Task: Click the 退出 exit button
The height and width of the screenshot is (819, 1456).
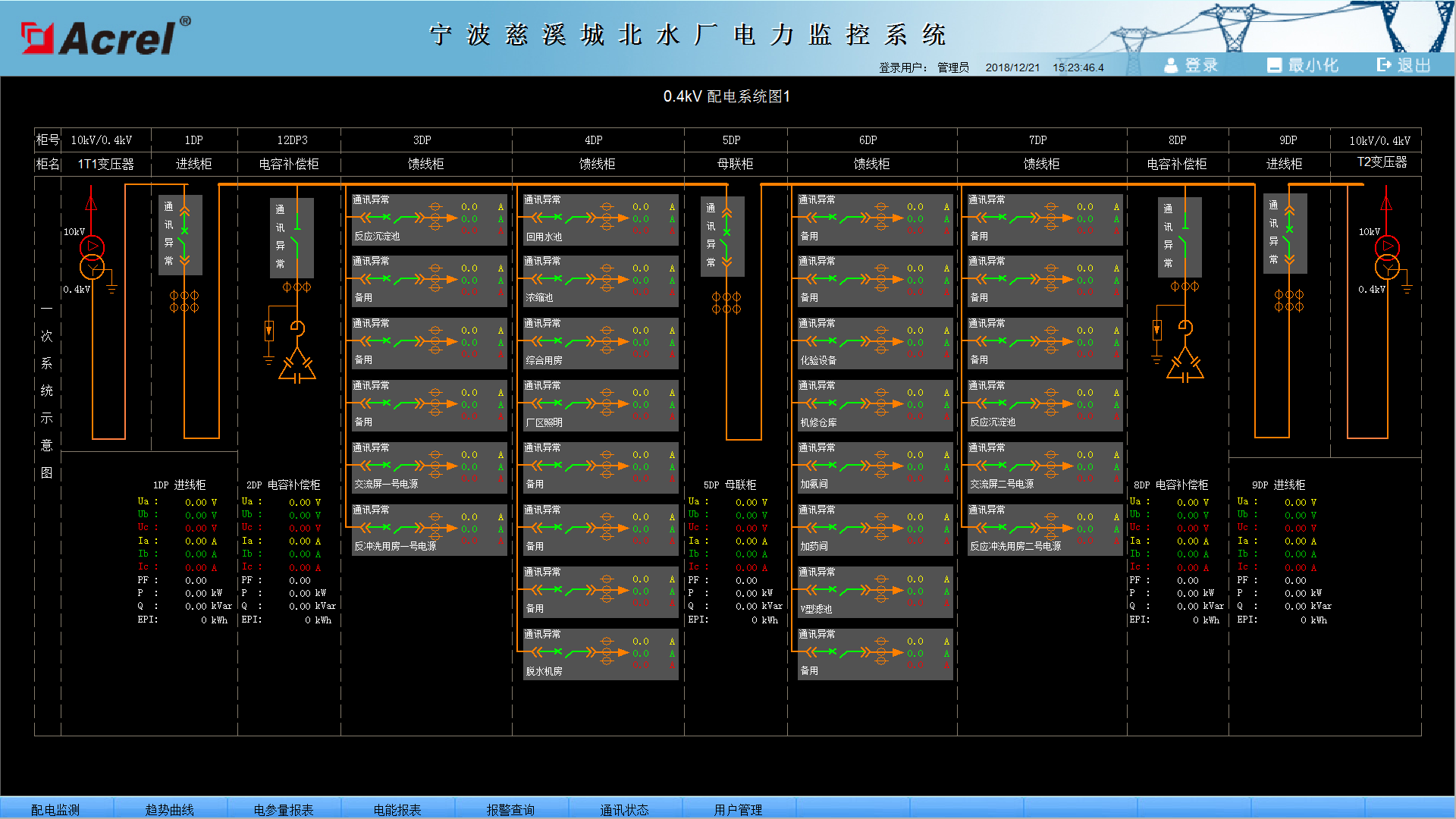Action: (1404, 65)
